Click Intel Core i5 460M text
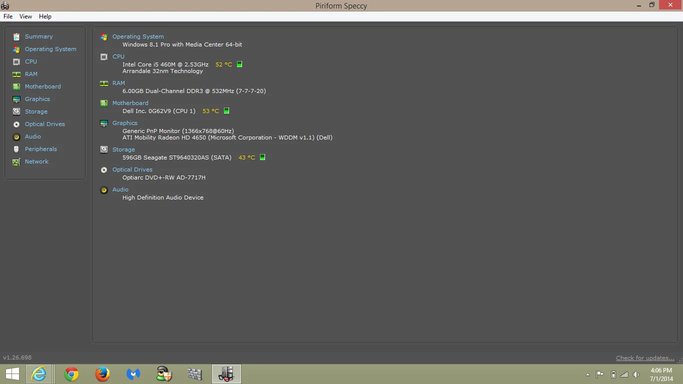The height and width of the screenshot is (384, 683). [x=166, y=64]
